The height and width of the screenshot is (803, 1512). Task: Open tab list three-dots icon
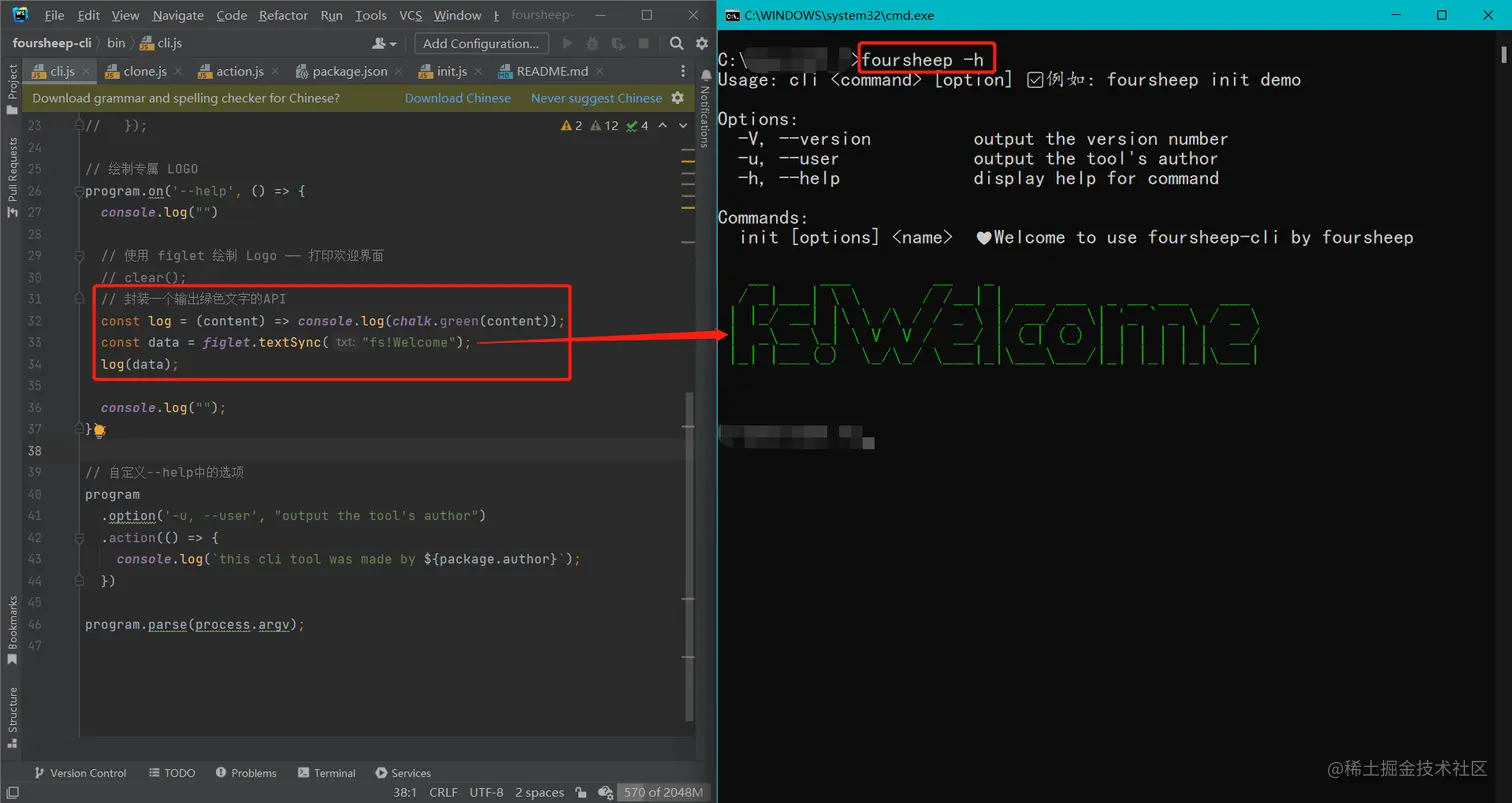(x=684, y=71)
